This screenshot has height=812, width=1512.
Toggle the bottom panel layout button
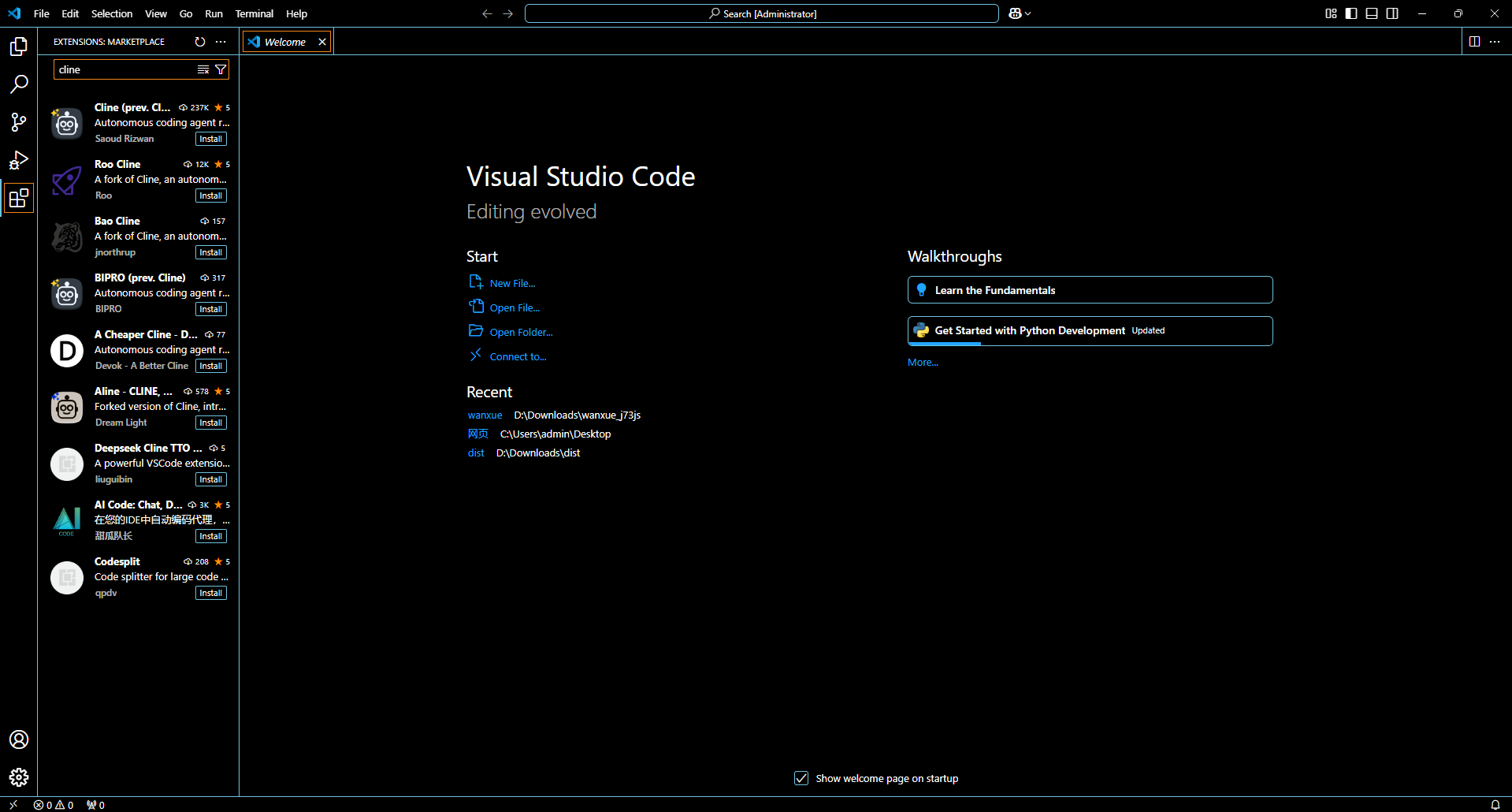(x=1372, y=13)
